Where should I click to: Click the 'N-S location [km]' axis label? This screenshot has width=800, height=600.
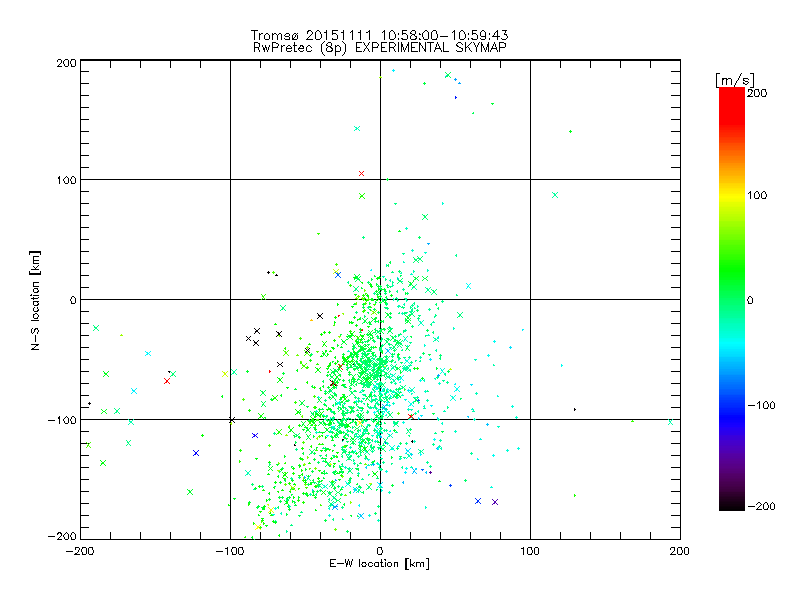coord(35,300)
